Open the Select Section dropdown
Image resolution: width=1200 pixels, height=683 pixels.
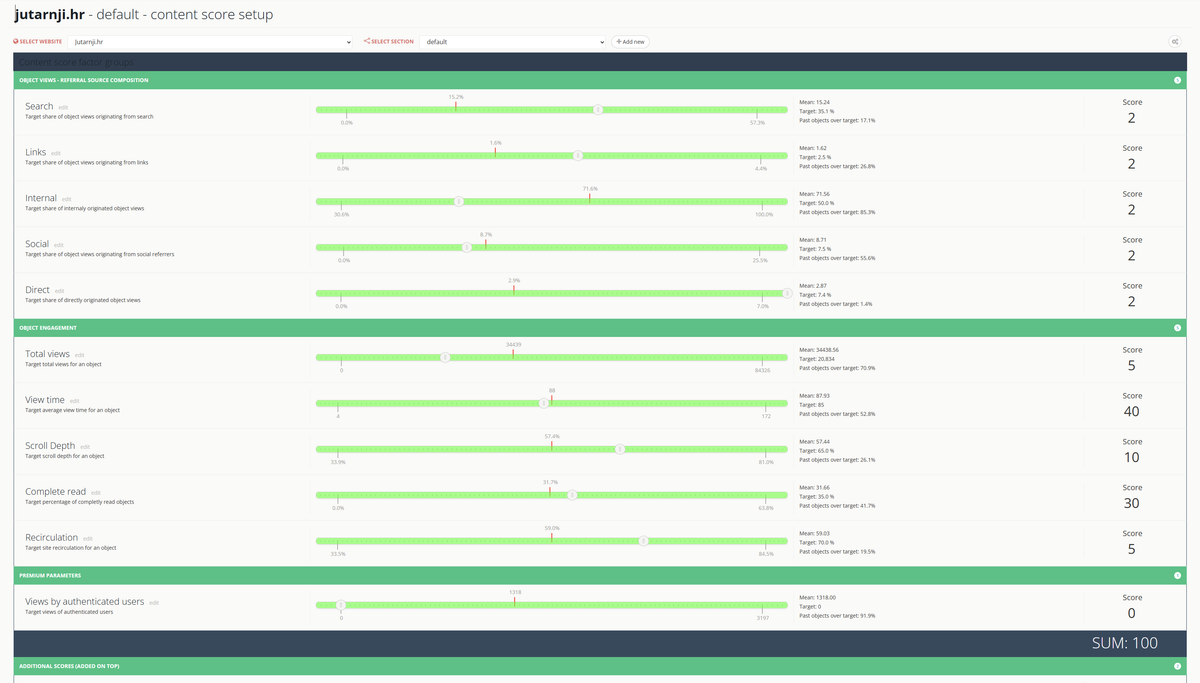[x=513, y=42]
